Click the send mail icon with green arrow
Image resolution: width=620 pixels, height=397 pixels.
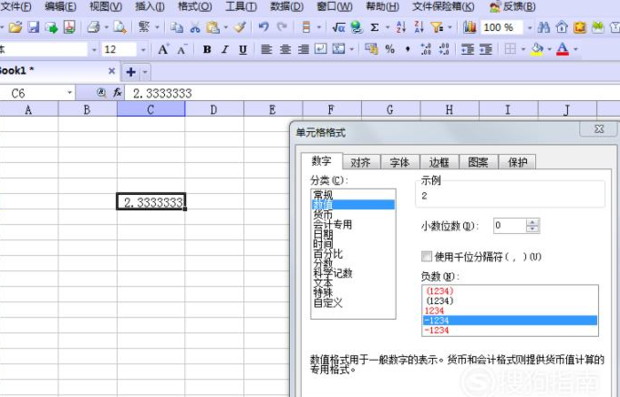[51, 27]
